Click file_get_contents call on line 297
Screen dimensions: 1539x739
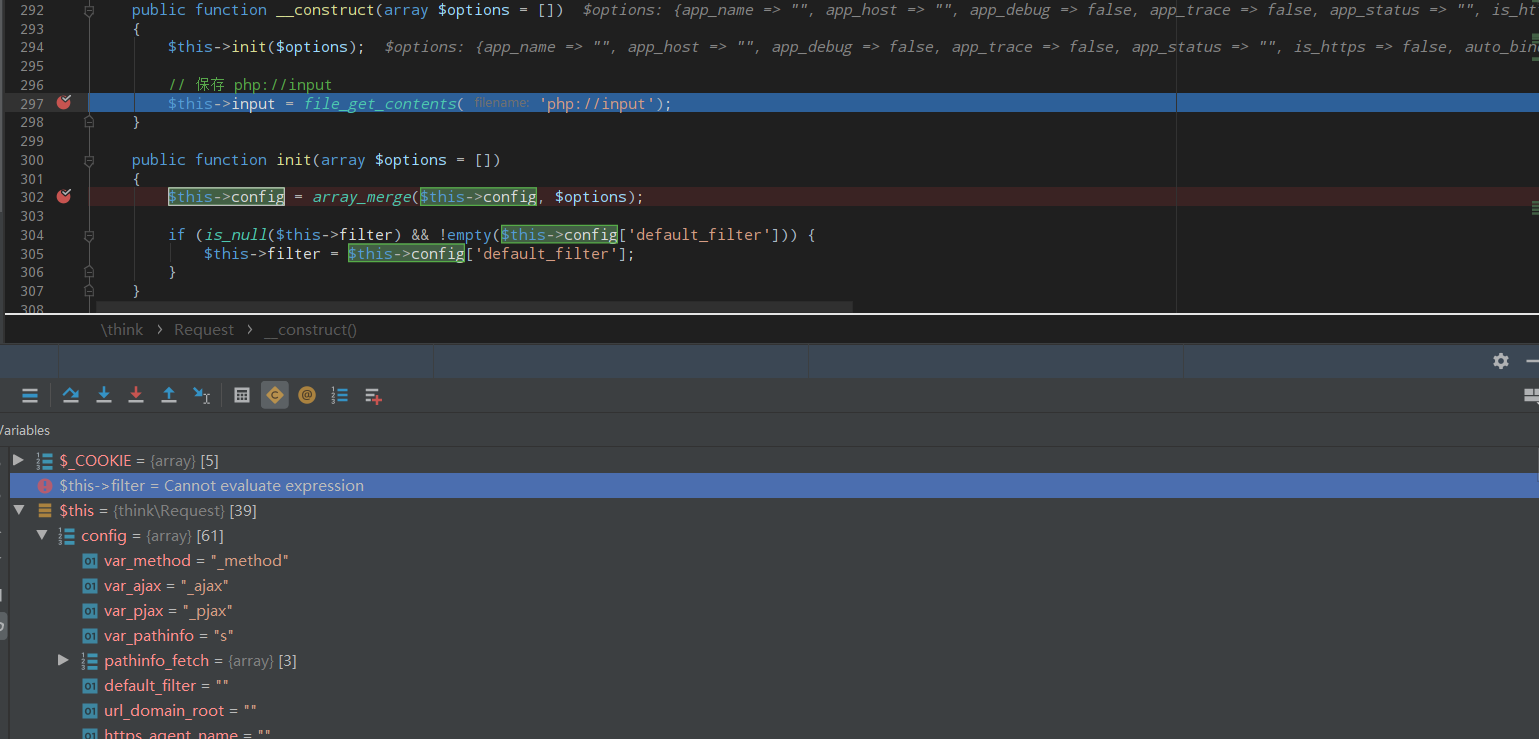pyautogui.click(x=379, y=104)
